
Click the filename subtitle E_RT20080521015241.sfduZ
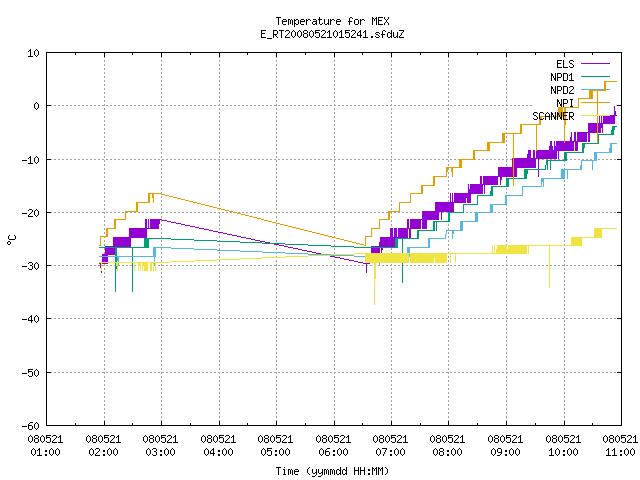pos(332,34)
